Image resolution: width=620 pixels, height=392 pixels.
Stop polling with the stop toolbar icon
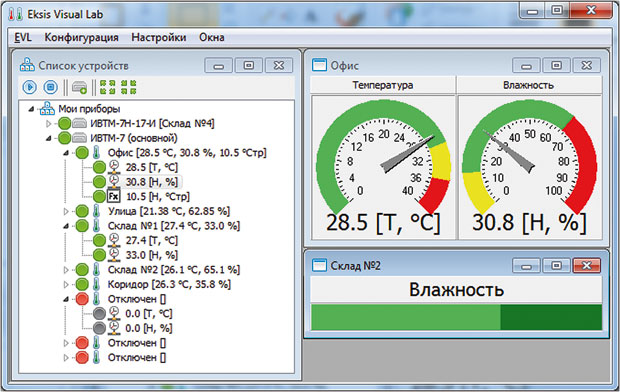point(51,87)
